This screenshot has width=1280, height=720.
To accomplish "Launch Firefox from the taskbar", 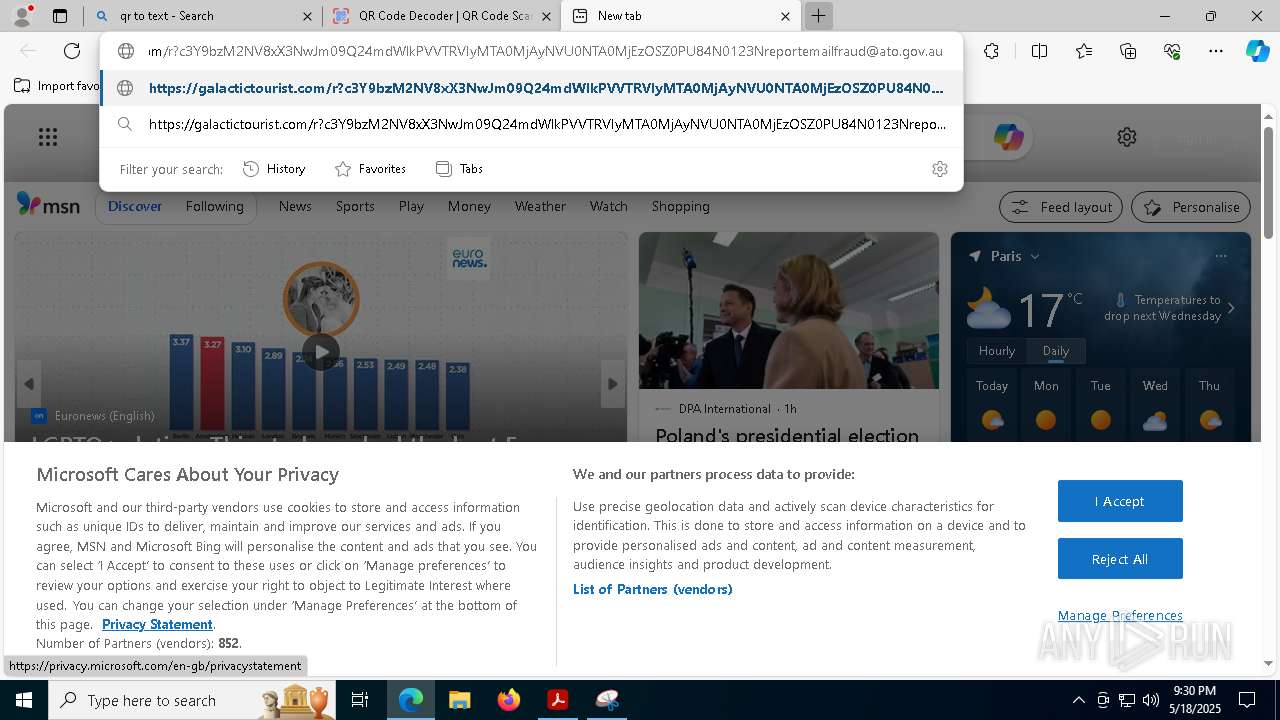I will click(509, 700).
